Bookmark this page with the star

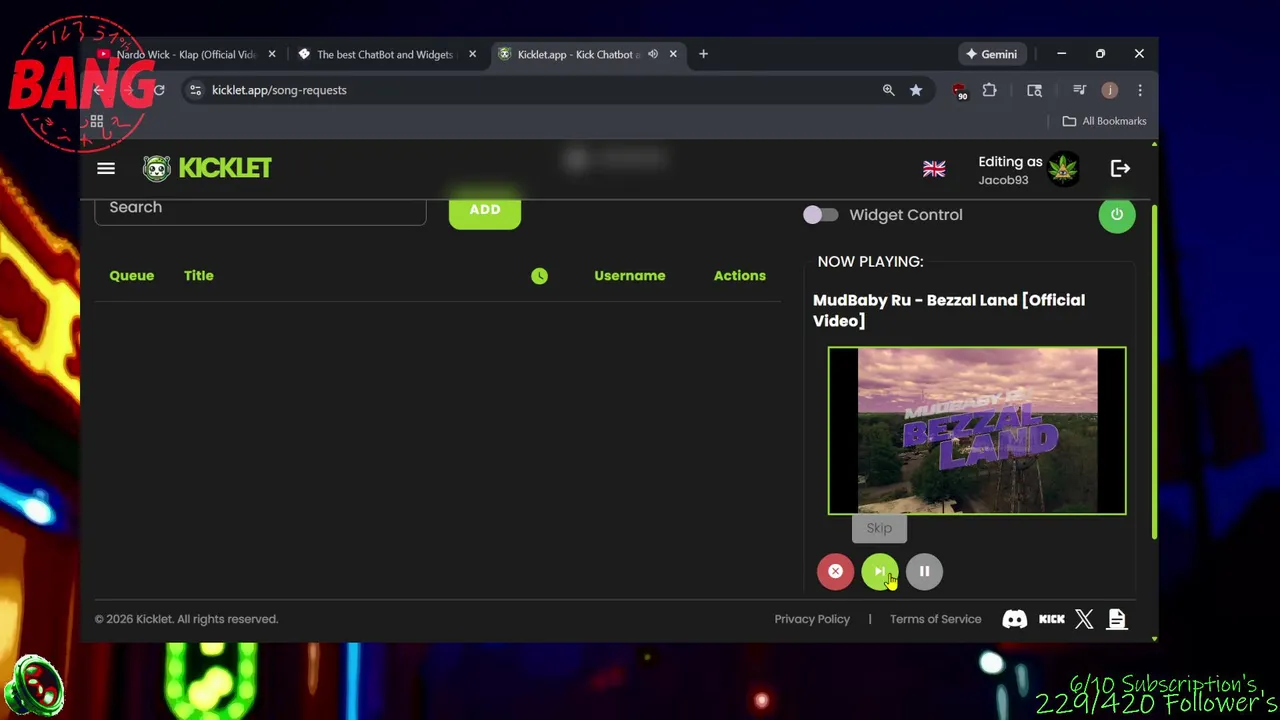point(916,90)
